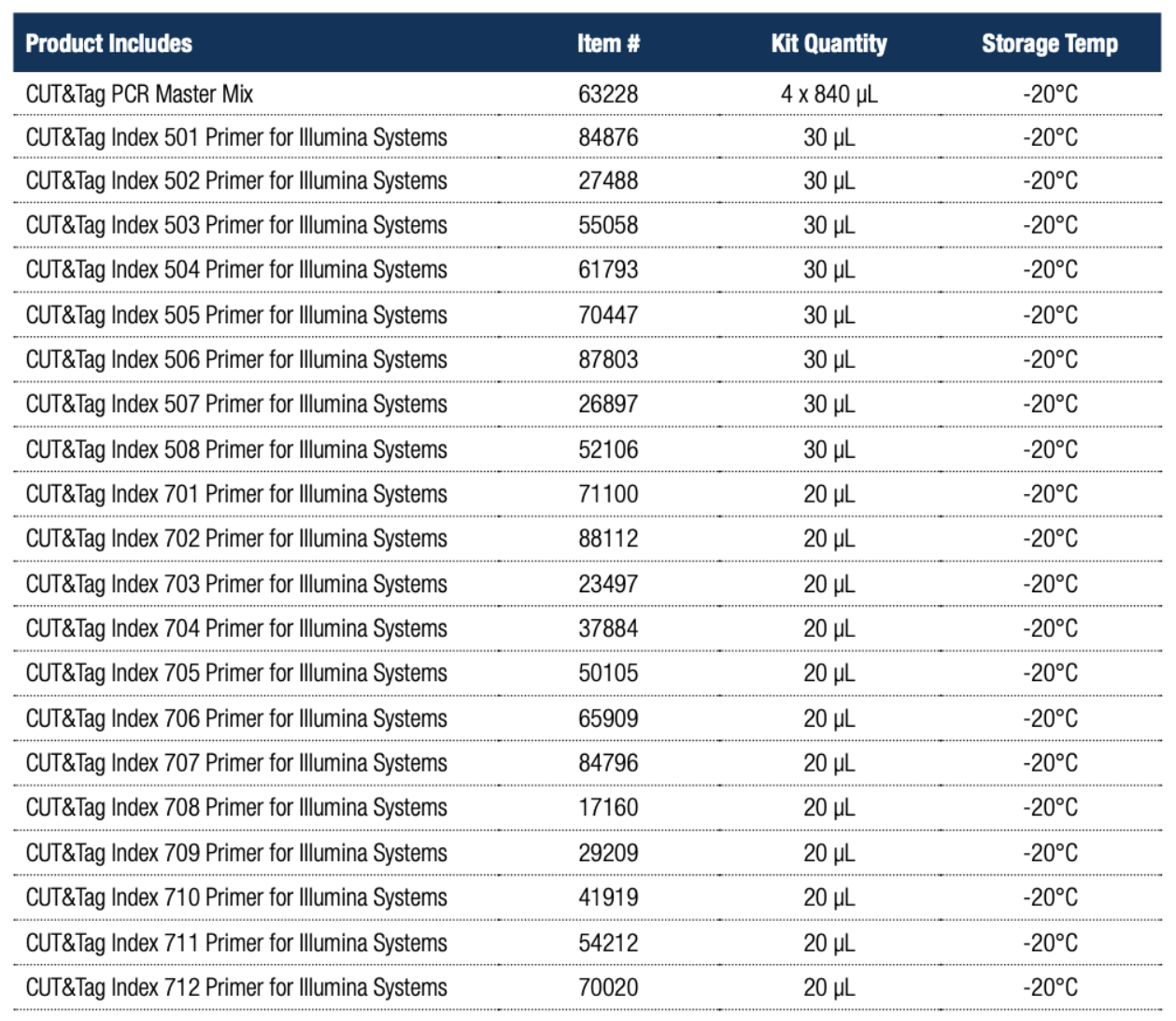Screen dimensions: 1176x1021
Task: Click the Product Includes column header
Action: [108, 44]
